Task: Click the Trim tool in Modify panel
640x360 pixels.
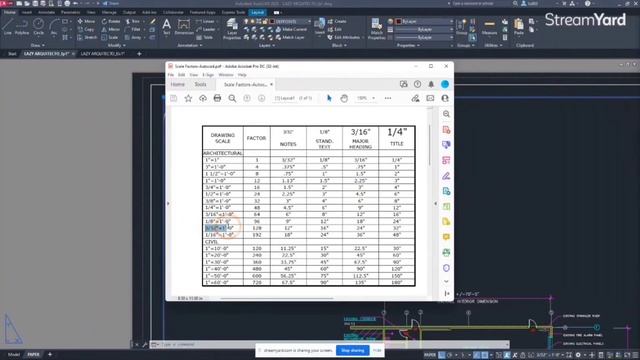Action: click(x=133, y=21)
